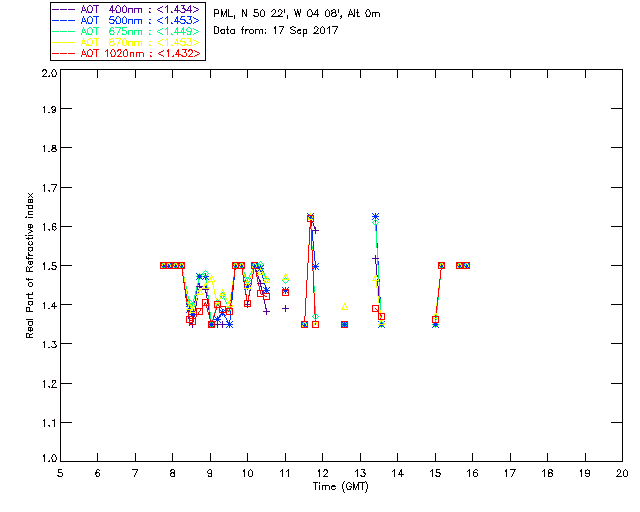Click the x-axis tick label 13
The width and height of the screenshot is (640, 512).
[360, 473]
